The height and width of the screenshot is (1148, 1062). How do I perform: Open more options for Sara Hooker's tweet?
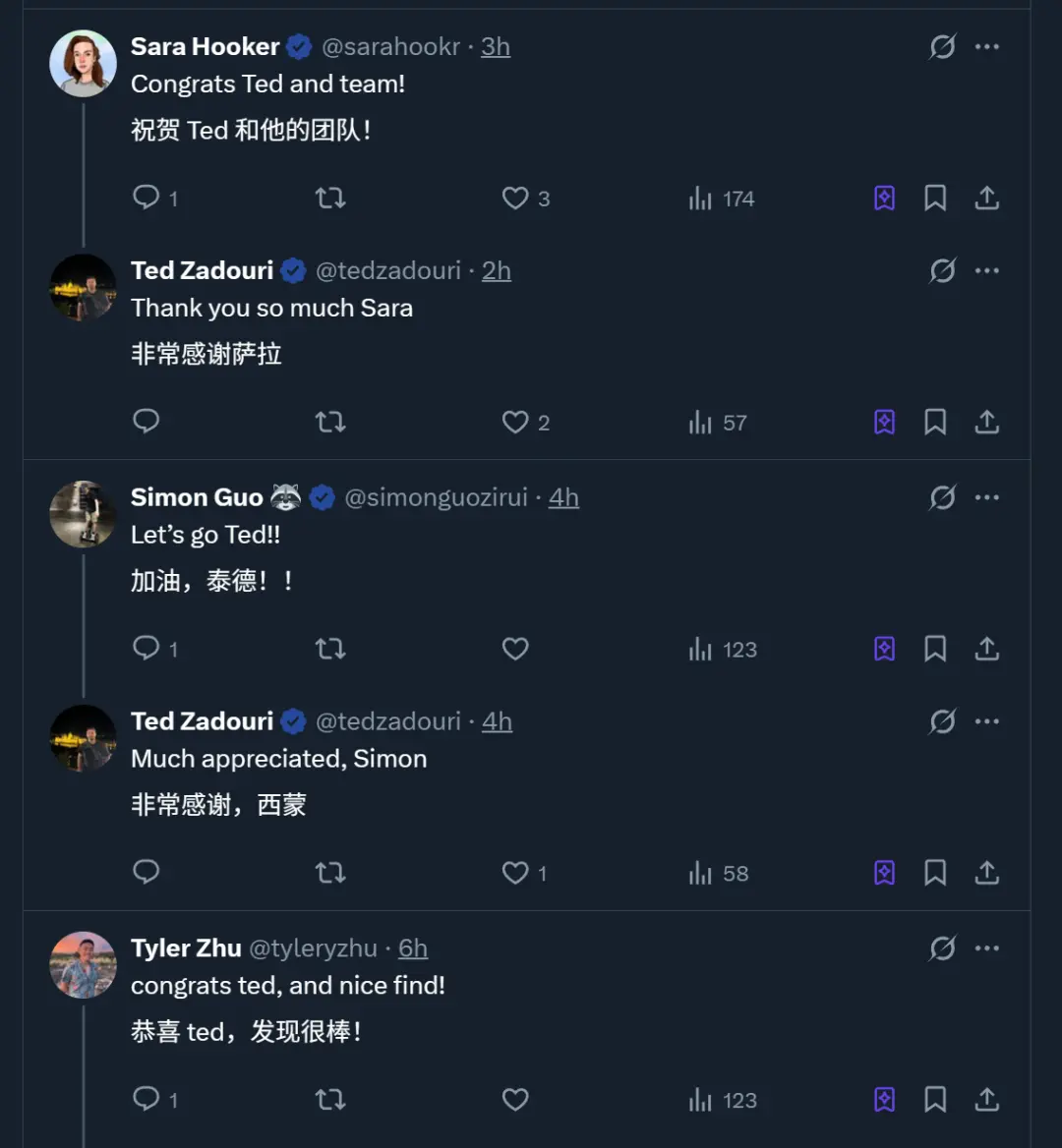point(987,46)
